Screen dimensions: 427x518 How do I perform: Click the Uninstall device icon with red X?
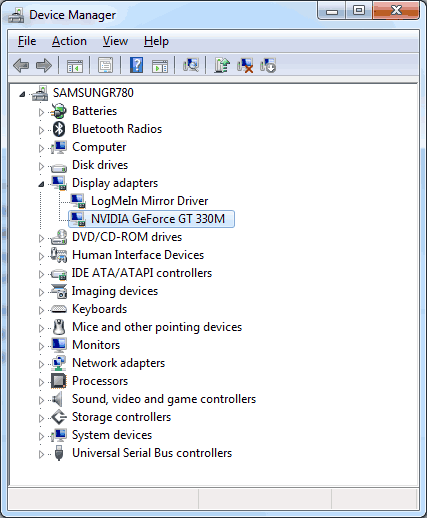[245, 65]
